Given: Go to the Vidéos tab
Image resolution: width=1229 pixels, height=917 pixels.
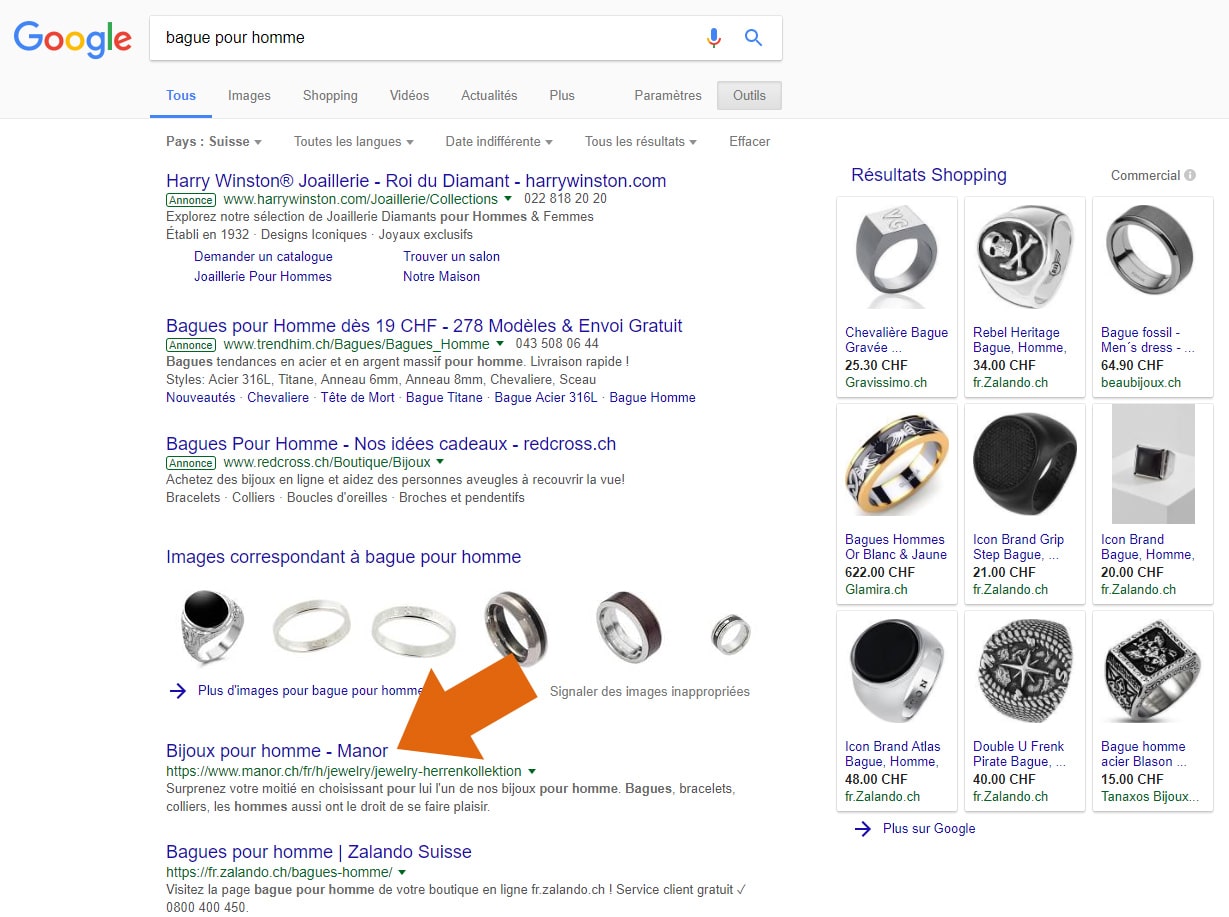Looking at the screenshot, I should coord(409,96).
